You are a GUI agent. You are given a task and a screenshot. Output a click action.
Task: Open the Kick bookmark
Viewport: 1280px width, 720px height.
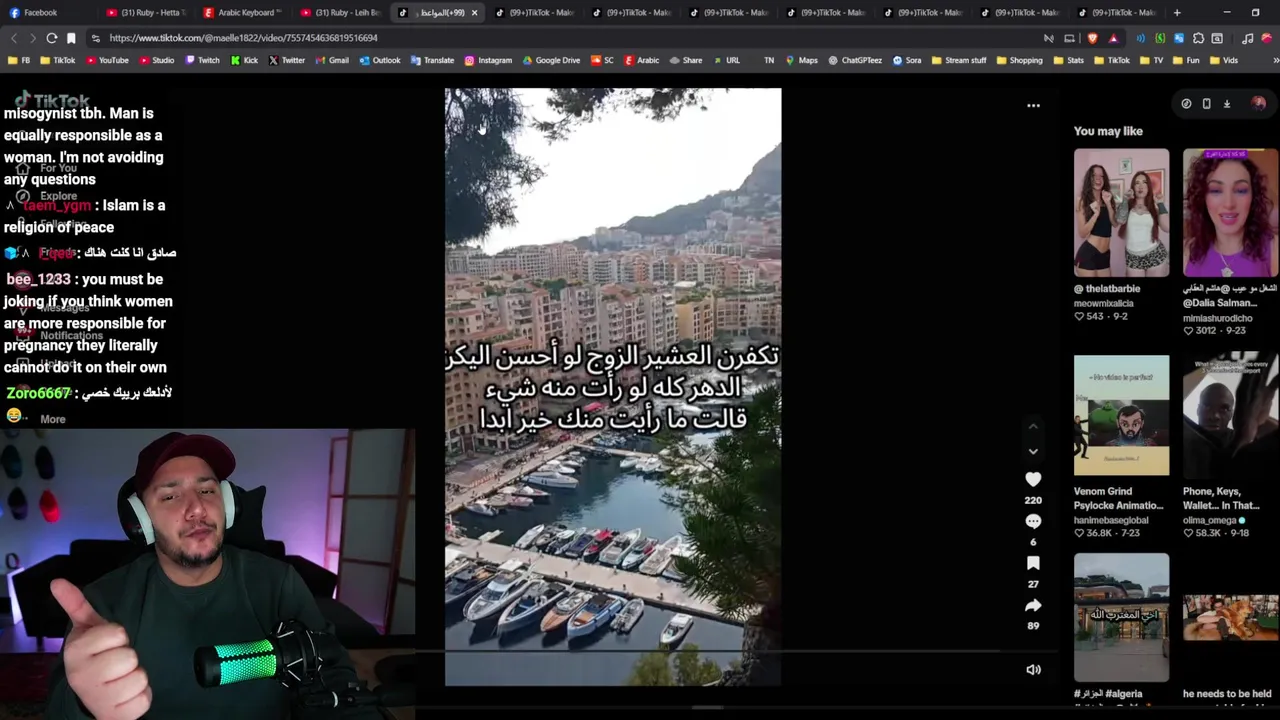click(x=244, y=60)
